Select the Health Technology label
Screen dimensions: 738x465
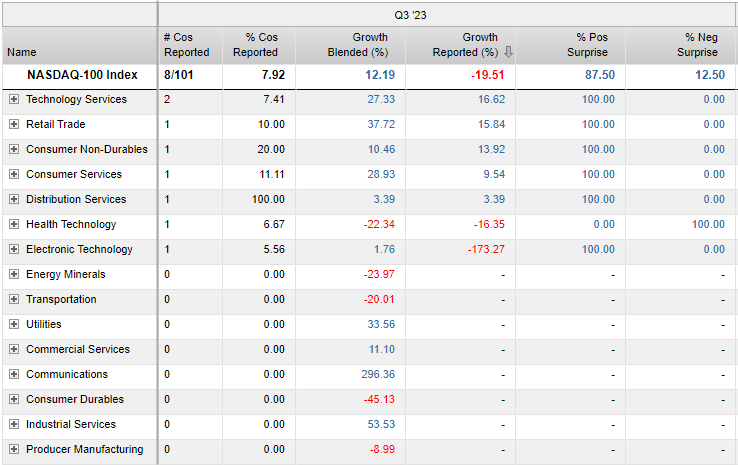click(x=71, y=224)
